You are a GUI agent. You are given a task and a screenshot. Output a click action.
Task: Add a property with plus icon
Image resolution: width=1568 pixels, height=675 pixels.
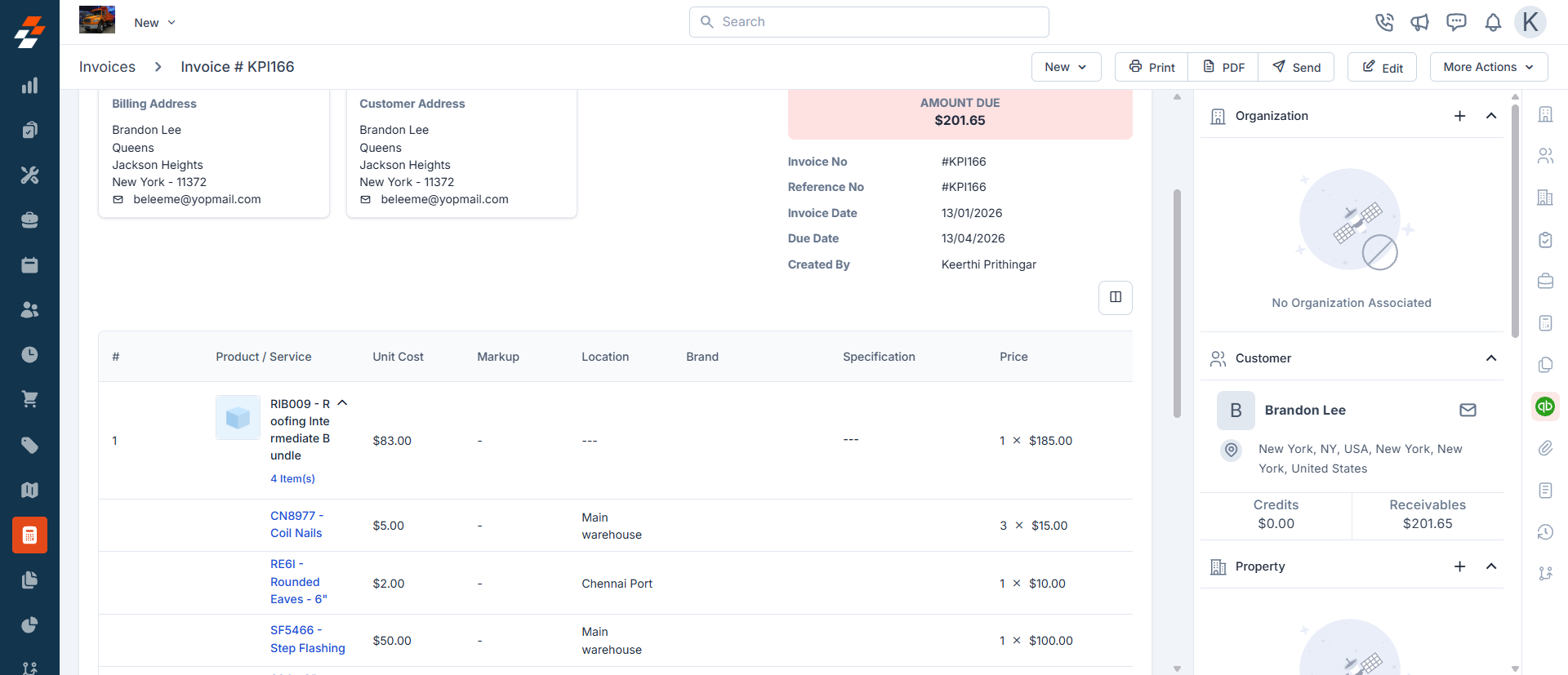click(1459, 566)
